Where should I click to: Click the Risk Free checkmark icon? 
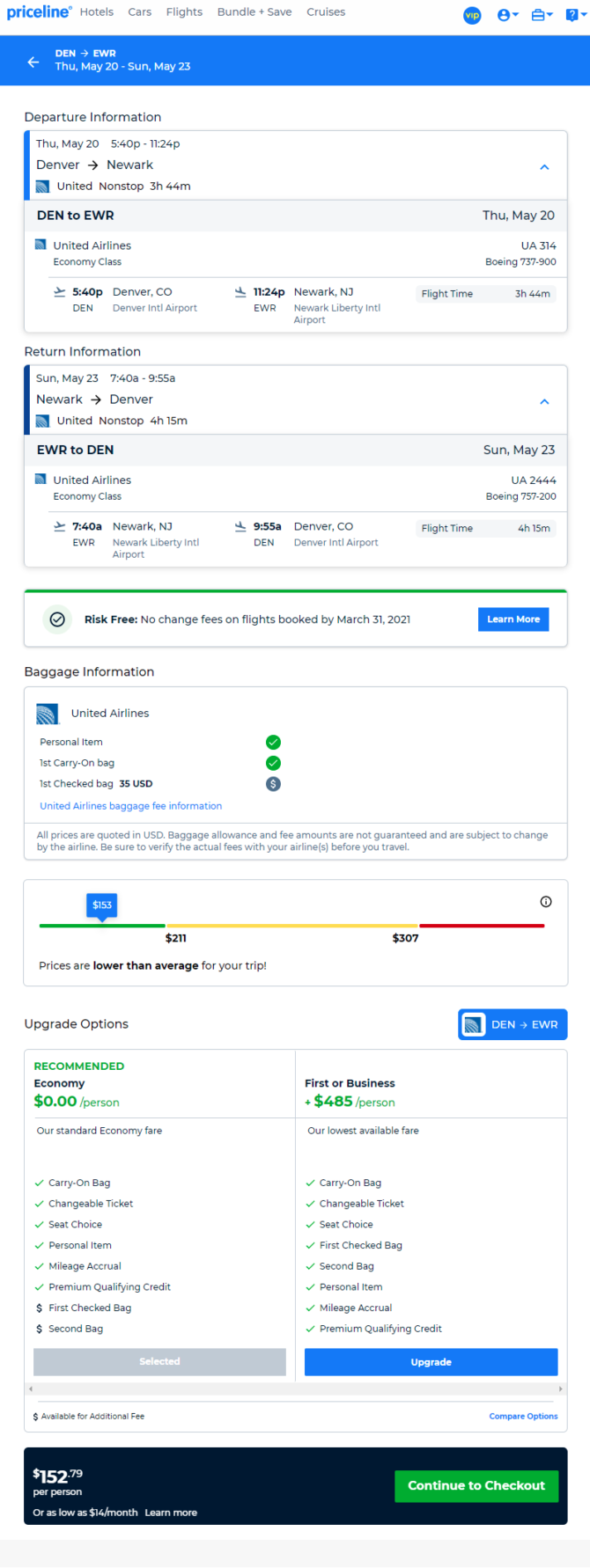tap(57, 619)
